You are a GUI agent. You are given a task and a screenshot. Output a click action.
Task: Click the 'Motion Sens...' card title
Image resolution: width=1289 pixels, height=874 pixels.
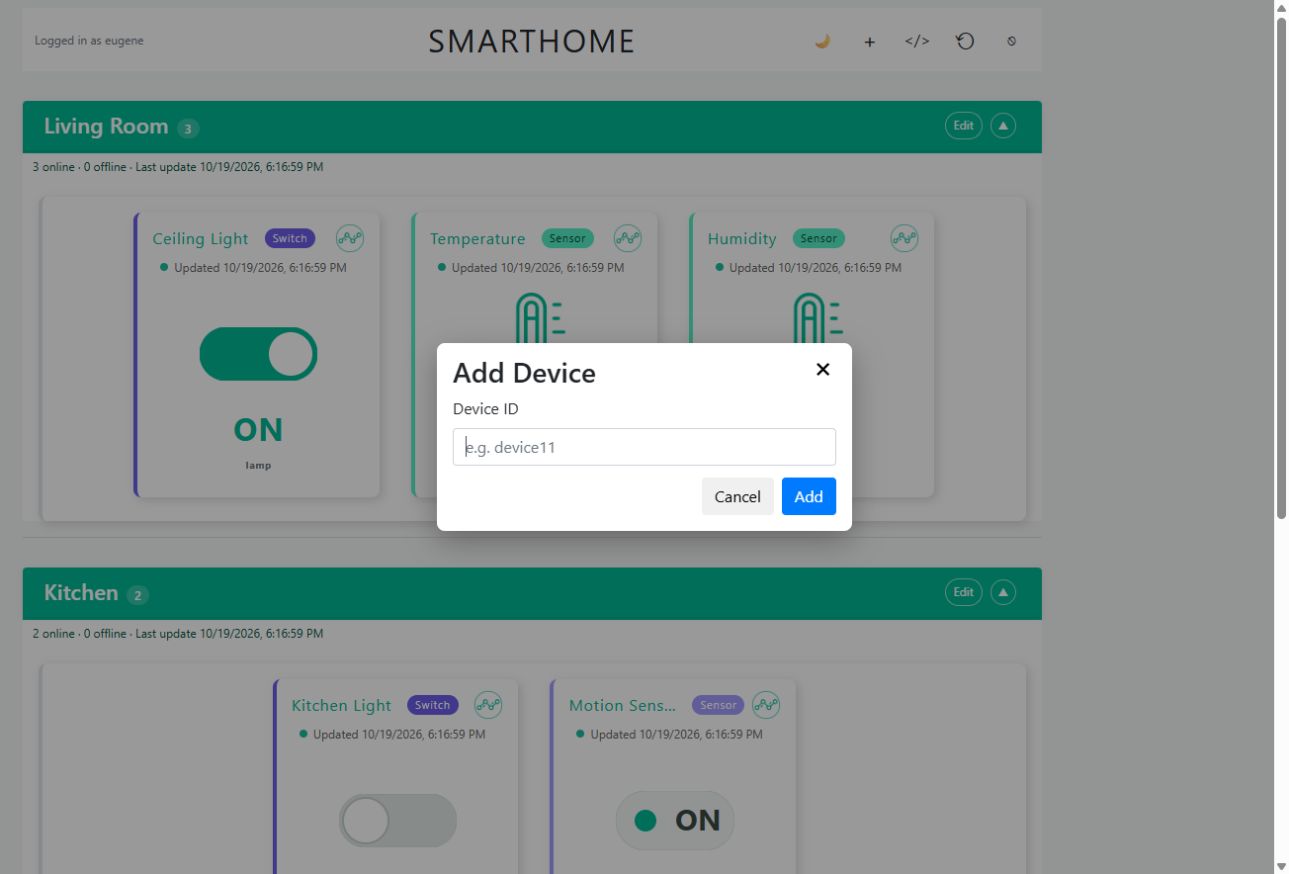[623, 706]
